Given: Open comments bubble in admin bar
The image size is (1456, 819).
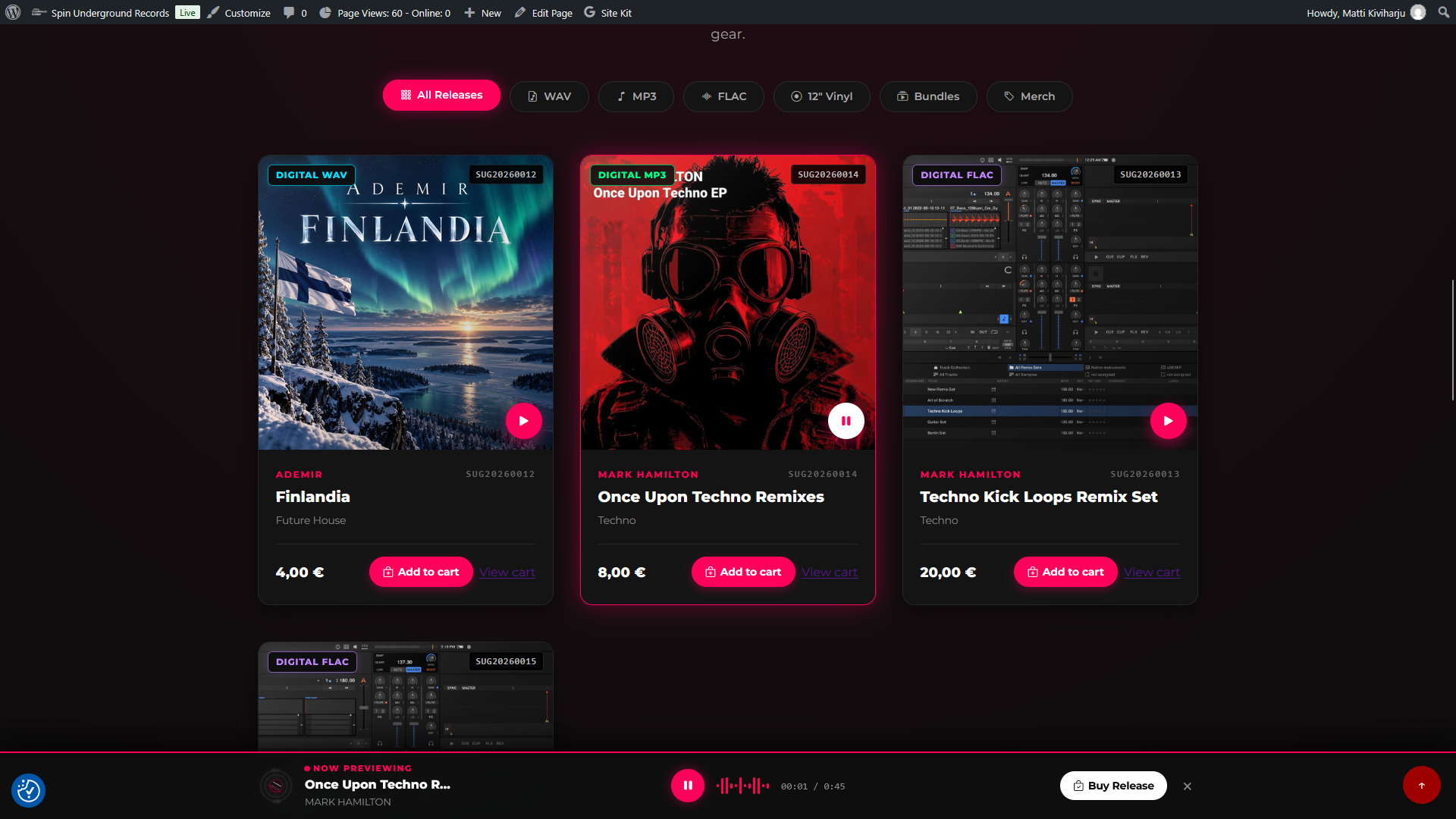Looking at the screenshot, I should [295, 13].
